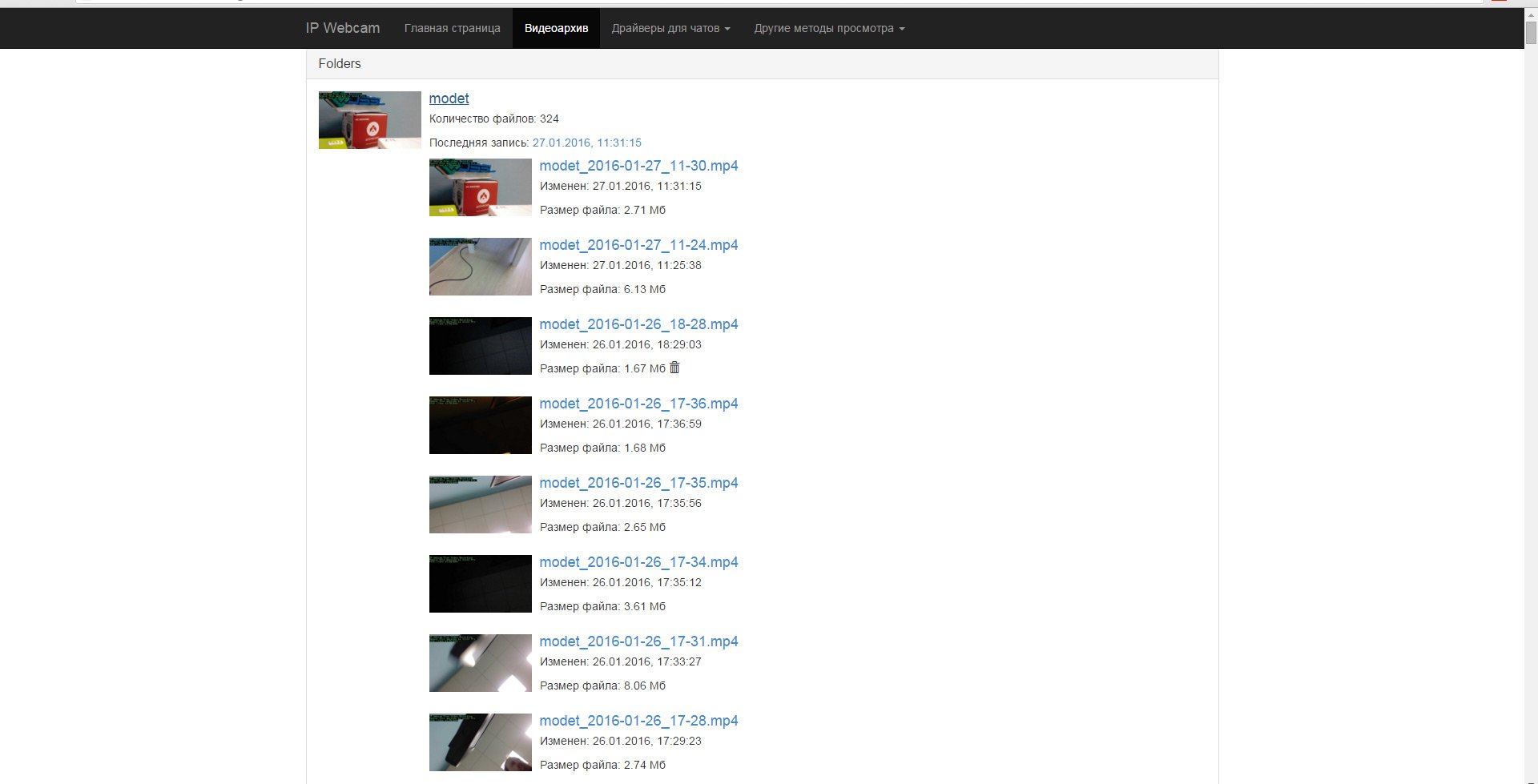Image resolution: width=1538 pixels, height=784 pixels.
Task: Select the Видеоархив tab
Action: point(556,28)
